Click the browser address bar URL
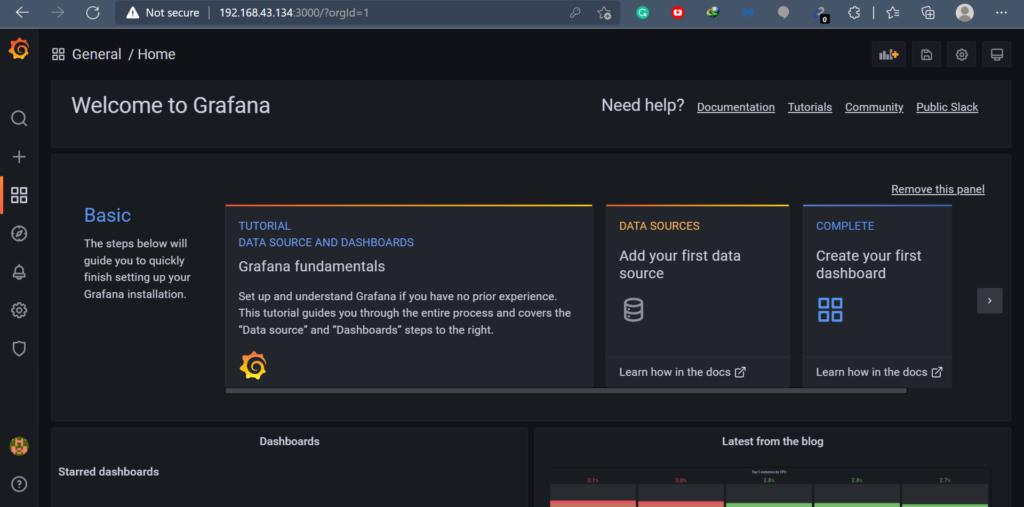This screenshot has width=1024, height=507. coord(294,12)
